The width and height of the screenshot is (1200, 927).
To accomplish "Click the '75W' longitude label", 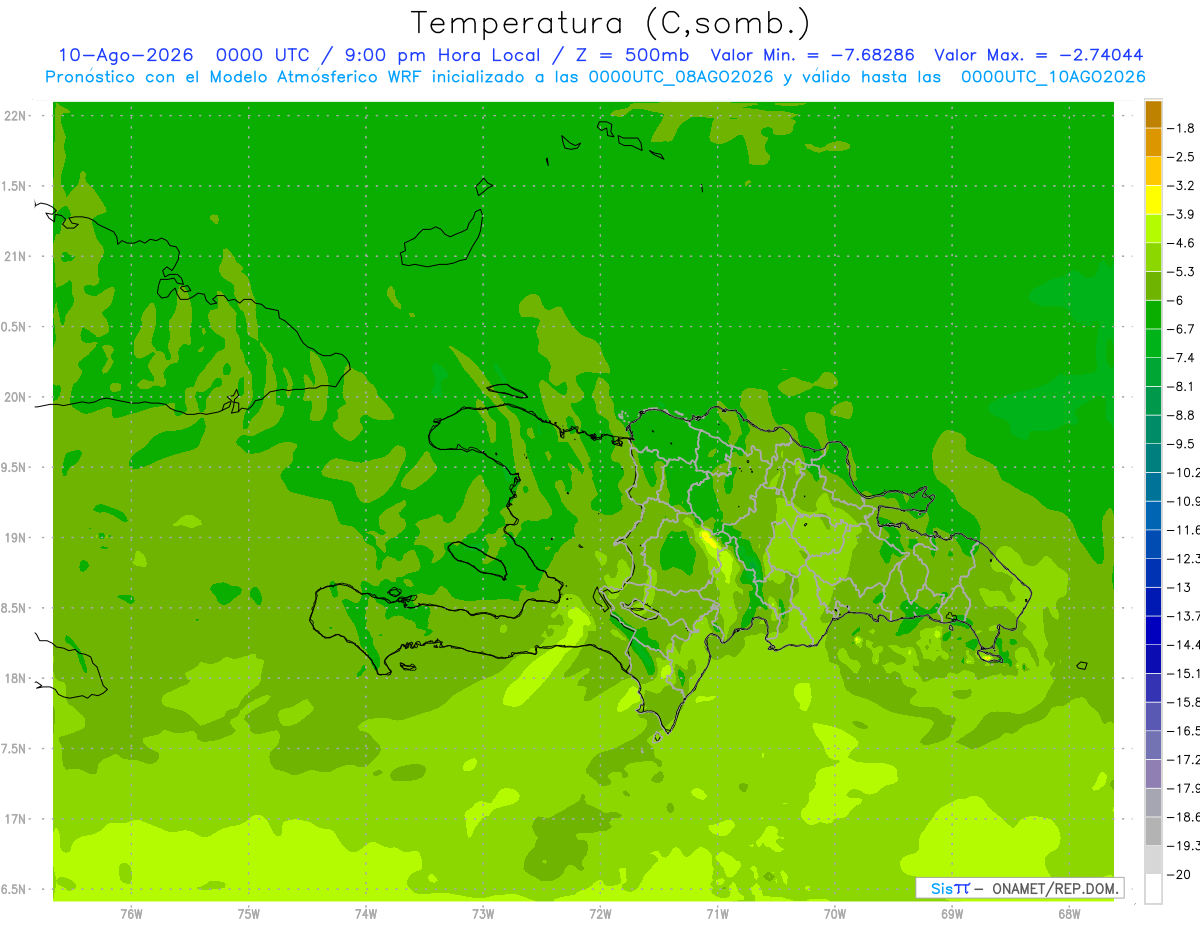I will click(x=249, y=914).
